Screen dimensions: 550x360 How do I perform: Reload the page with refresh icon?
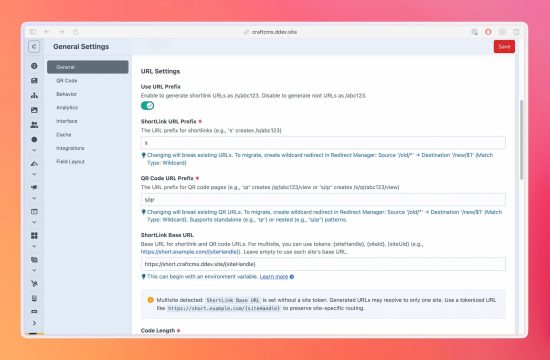point(76,32)
